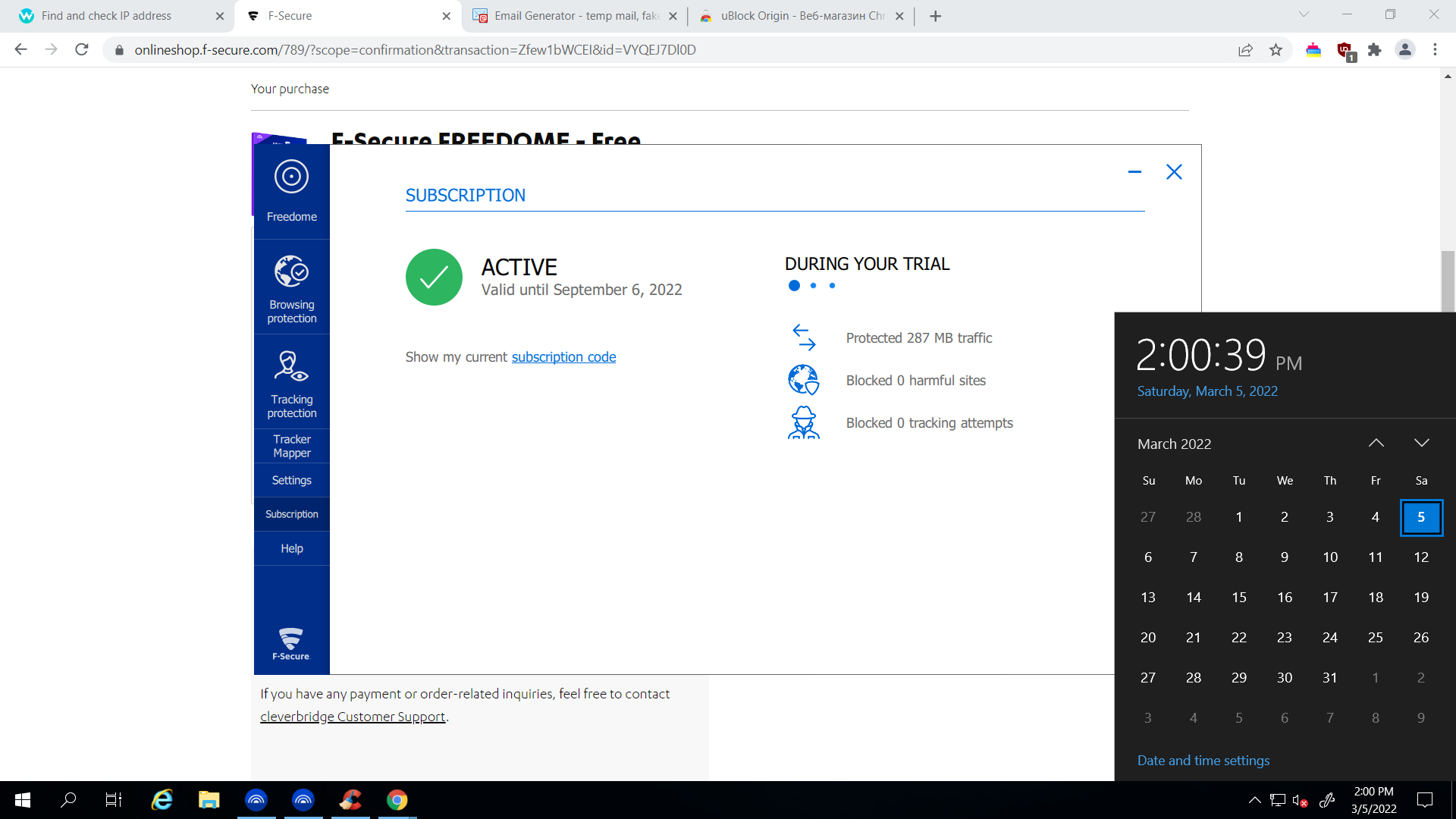Click the page vertical scrollbar thumb

[x=1448, y=281]
